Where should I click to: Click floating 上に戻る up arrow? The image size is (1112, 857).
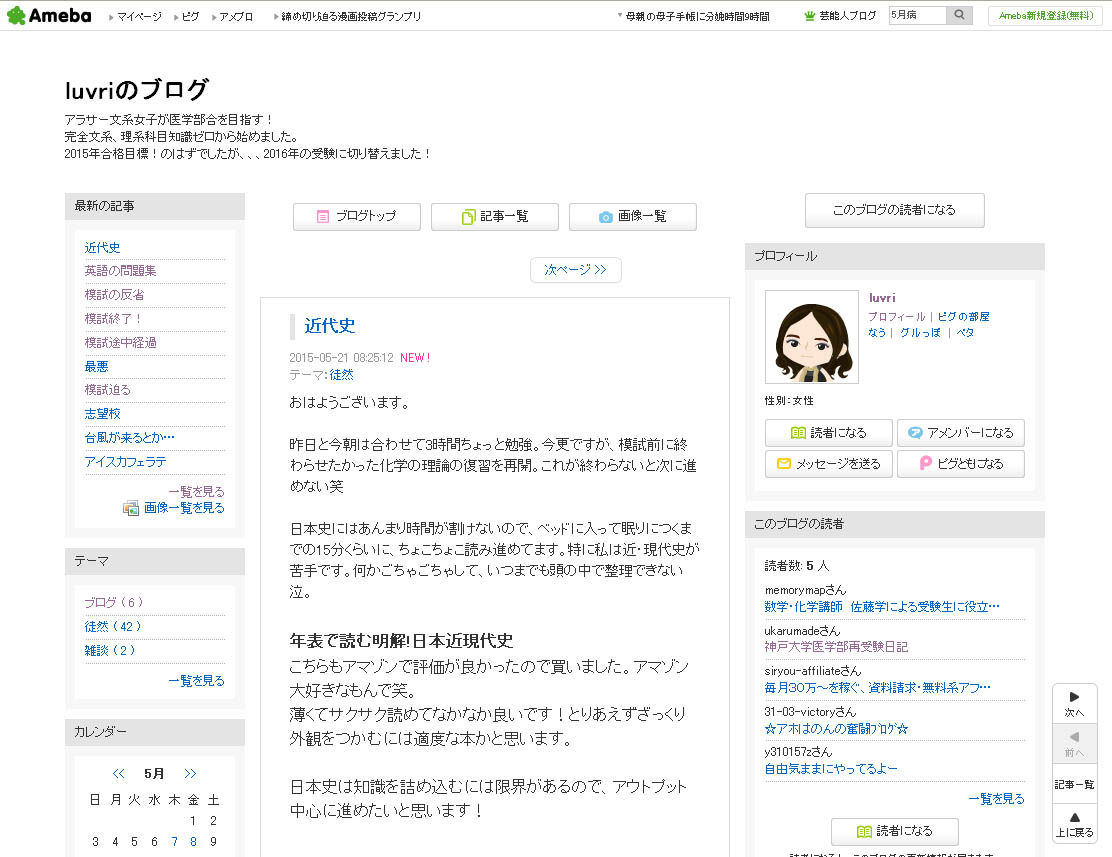coord(1074,824)
